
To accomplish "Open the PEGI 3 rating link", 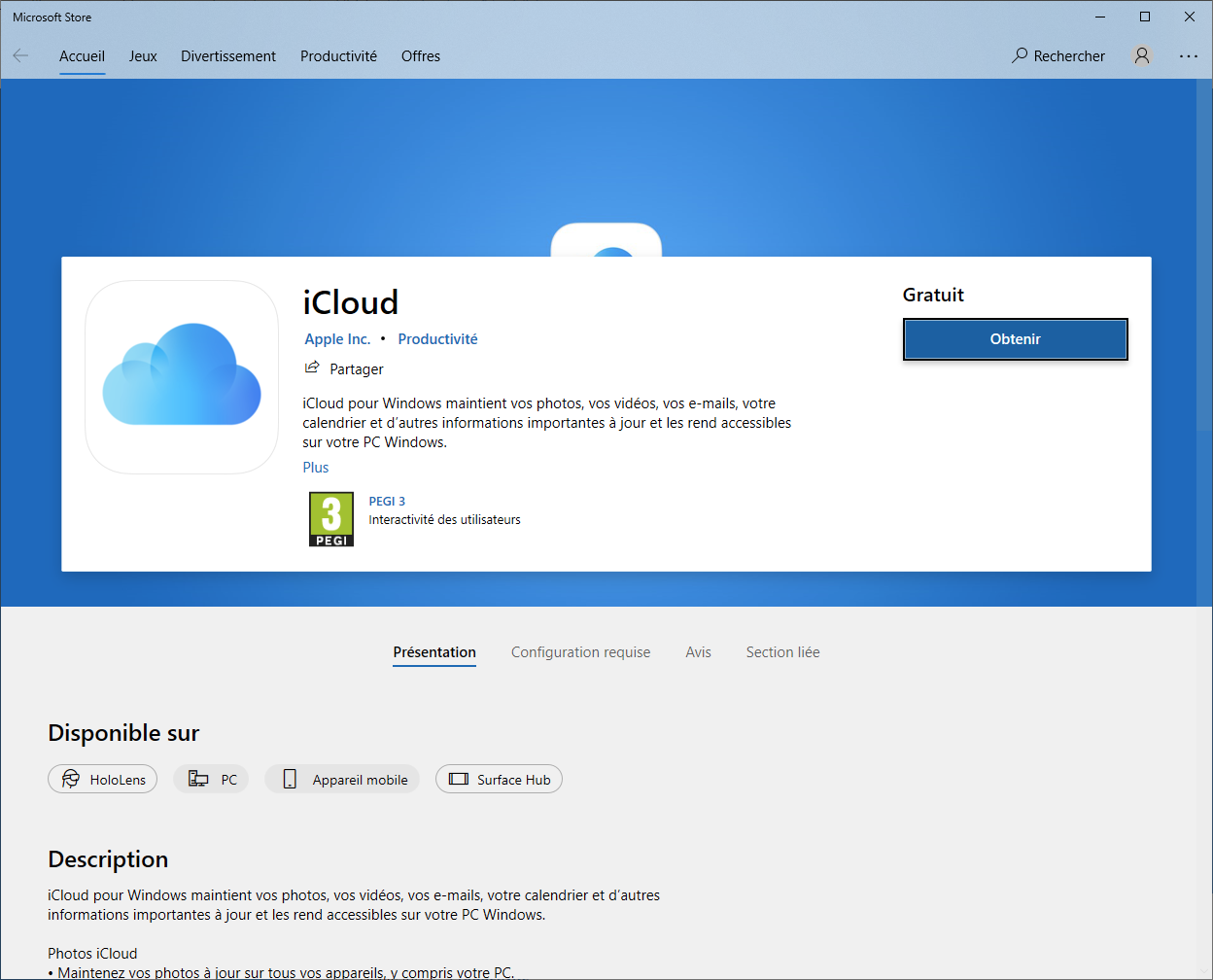I will pyautogui.click(x=387, y=501).
